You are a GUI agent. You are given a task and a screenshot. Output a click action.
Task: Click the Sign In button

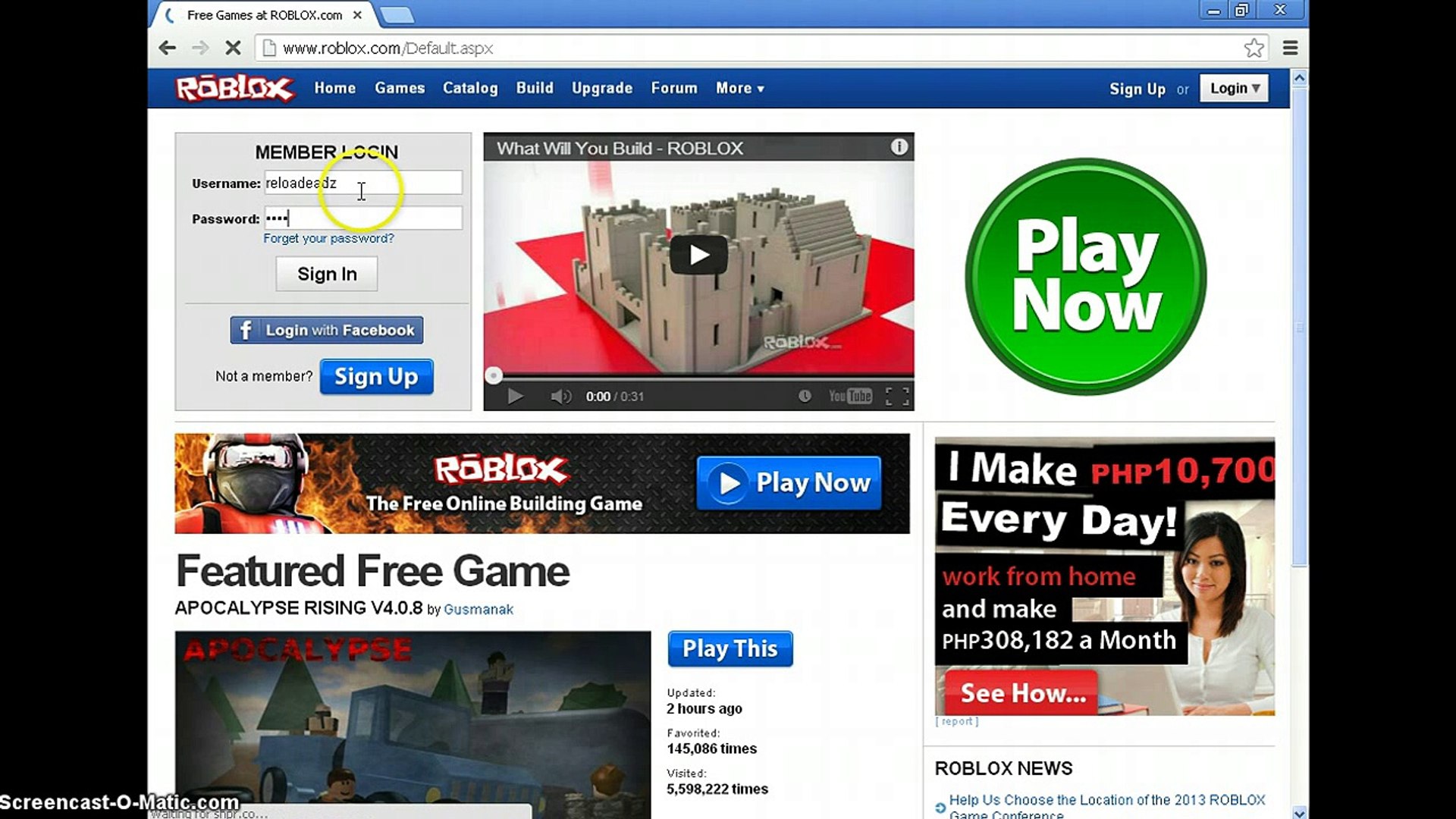coord(326,274)
